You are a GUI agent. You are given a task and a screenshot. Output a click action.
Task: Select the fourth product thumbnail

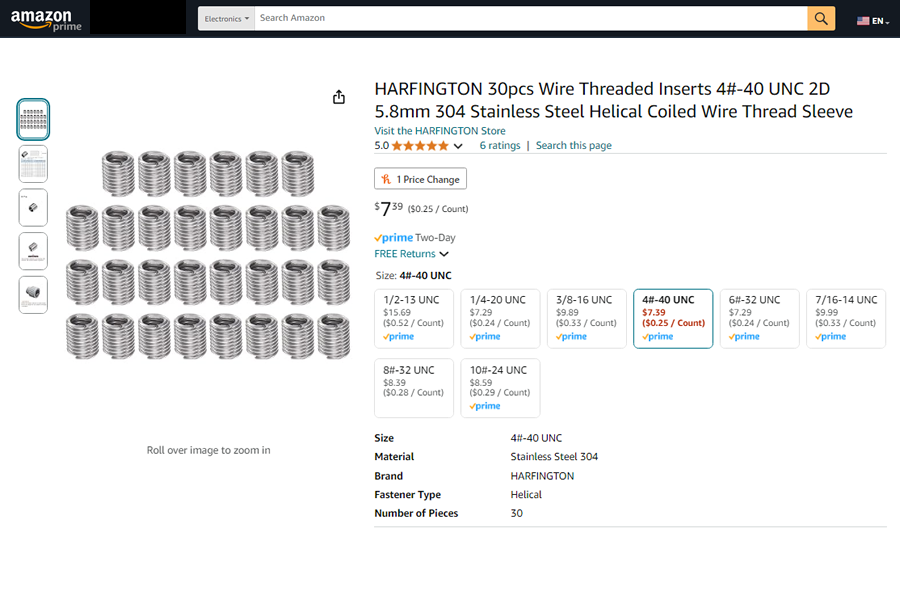(x=33, y=251)
